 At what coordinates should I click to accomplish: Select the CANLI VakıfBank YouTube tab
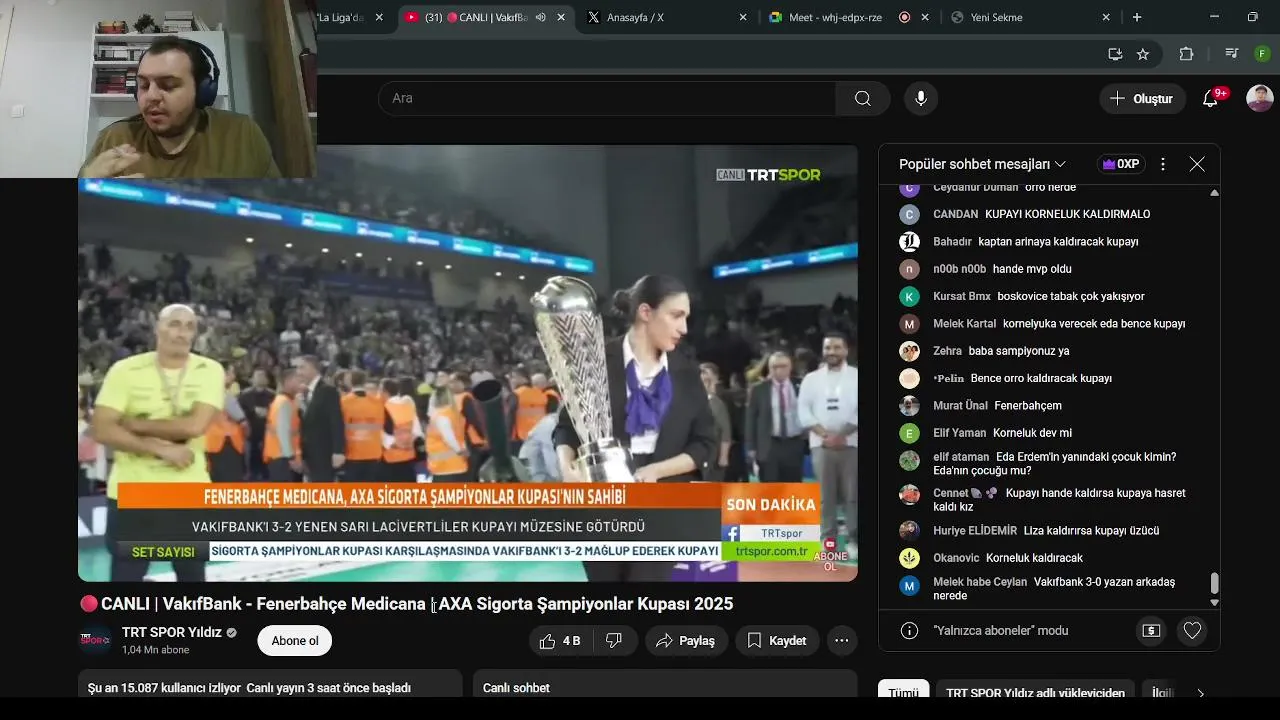pos(485,17)
